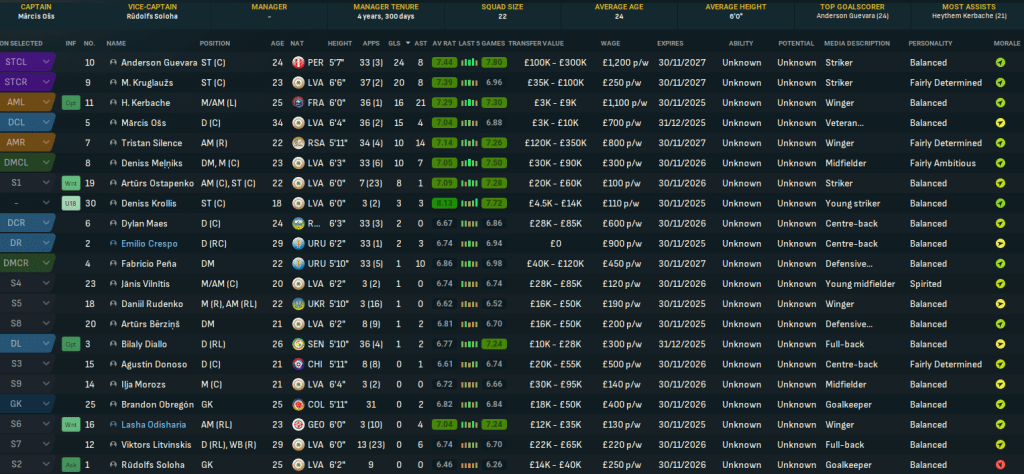Image resolution: width=1024 pixels, height=474 pixels.
Task: Click the red morale icon for Rūdolfs Soloha
Action: pyautogui.click(x=1001, y=466)
